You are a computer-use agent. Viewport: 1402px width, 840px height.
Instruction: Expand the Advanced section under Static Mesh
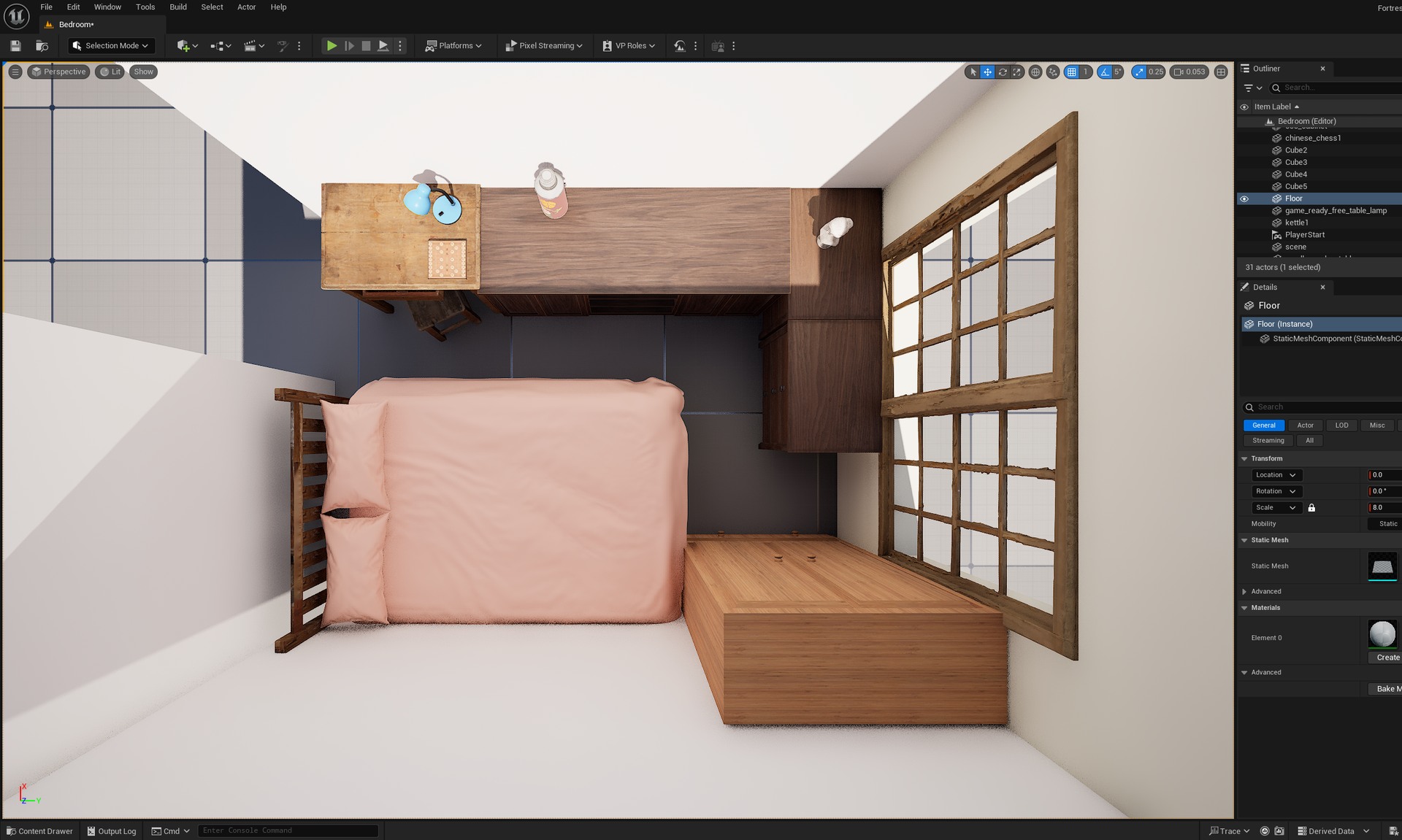[x=1244, y=592]
